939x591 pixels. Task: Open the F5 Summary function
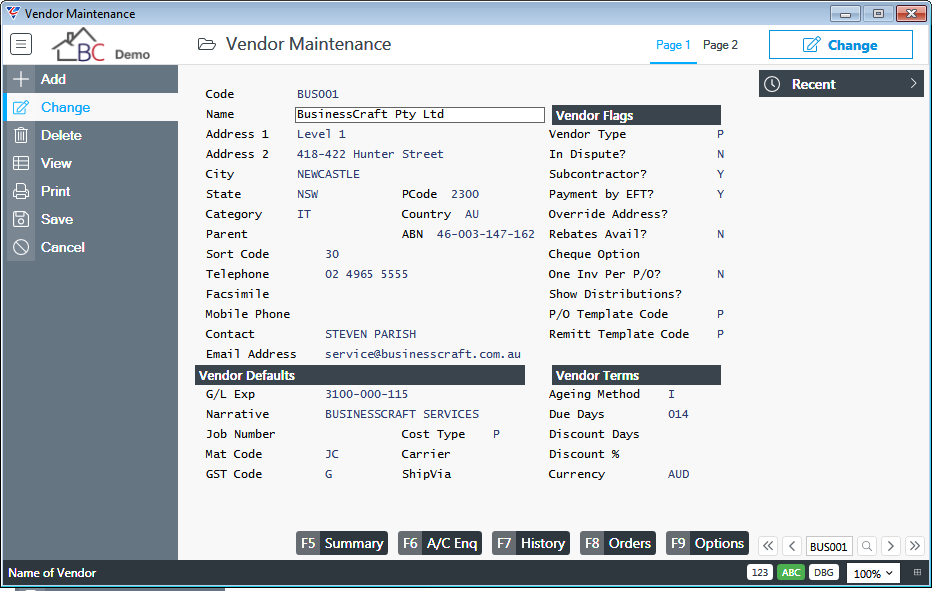[x=342, y=543]
